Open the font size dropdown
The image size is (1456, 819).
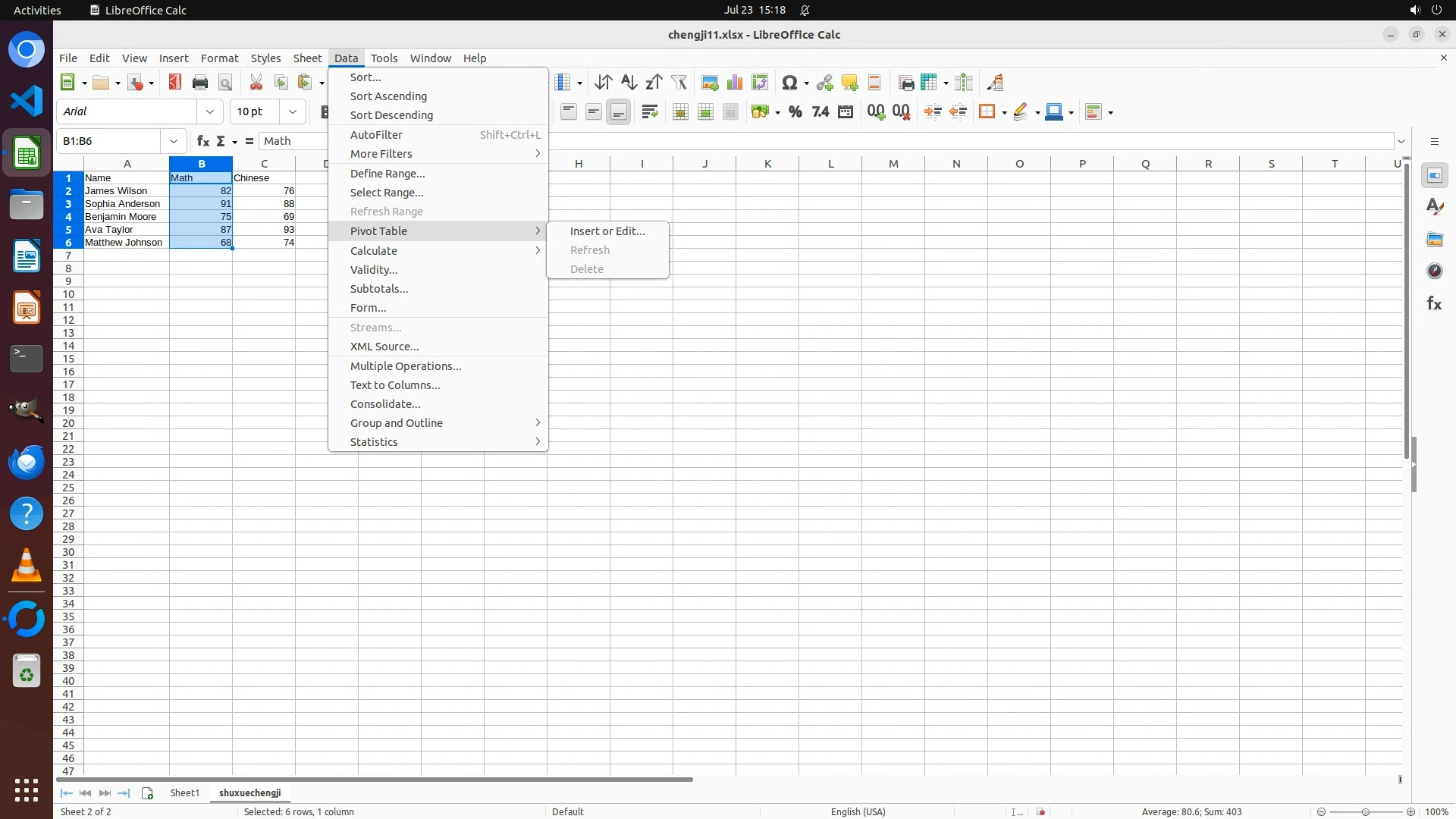pyautogui.click(x=292, y=111)
